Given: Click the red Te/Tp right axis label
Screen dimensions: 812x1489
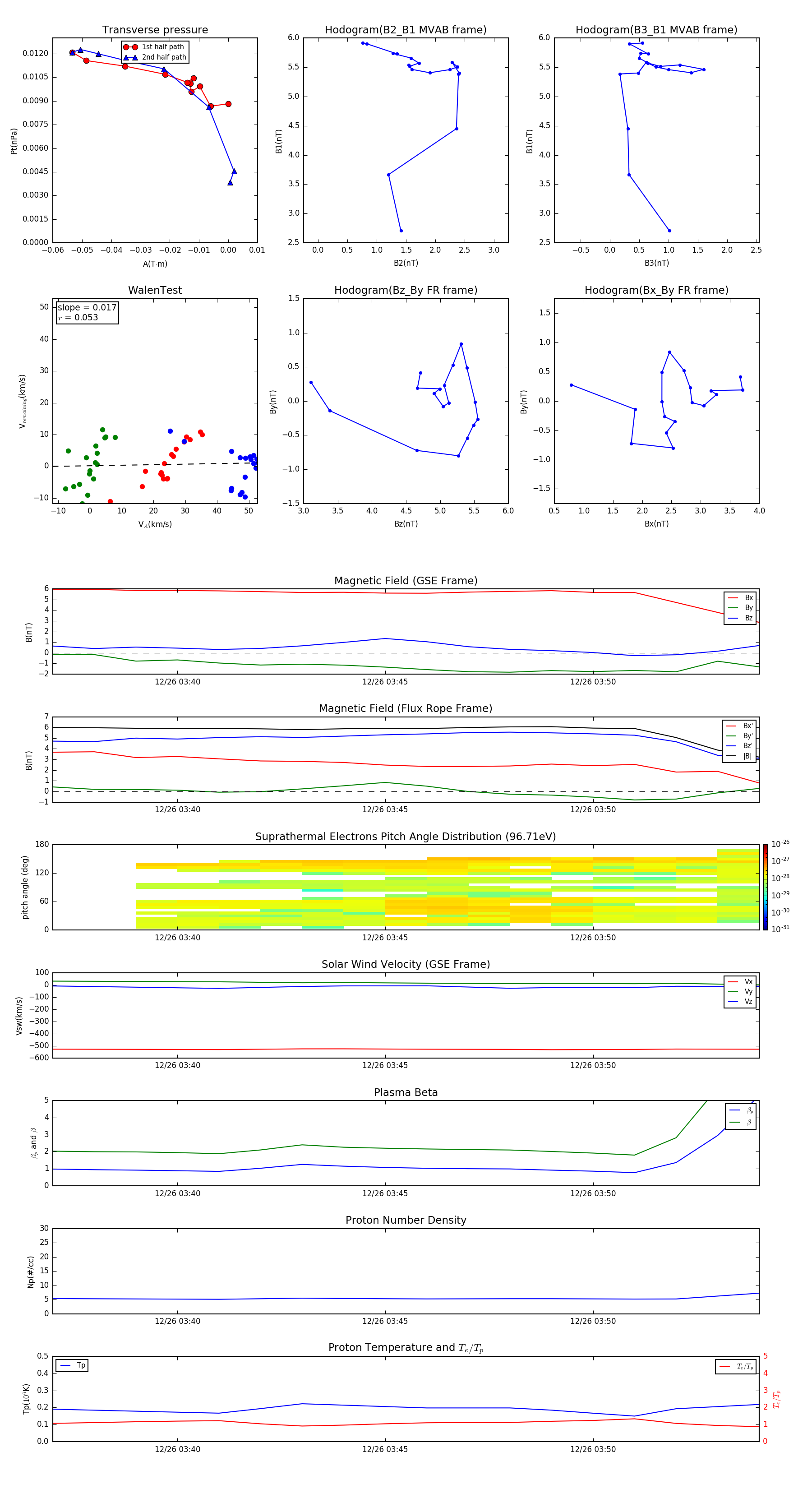Looking at the screenshot, I should (777, 1399).
